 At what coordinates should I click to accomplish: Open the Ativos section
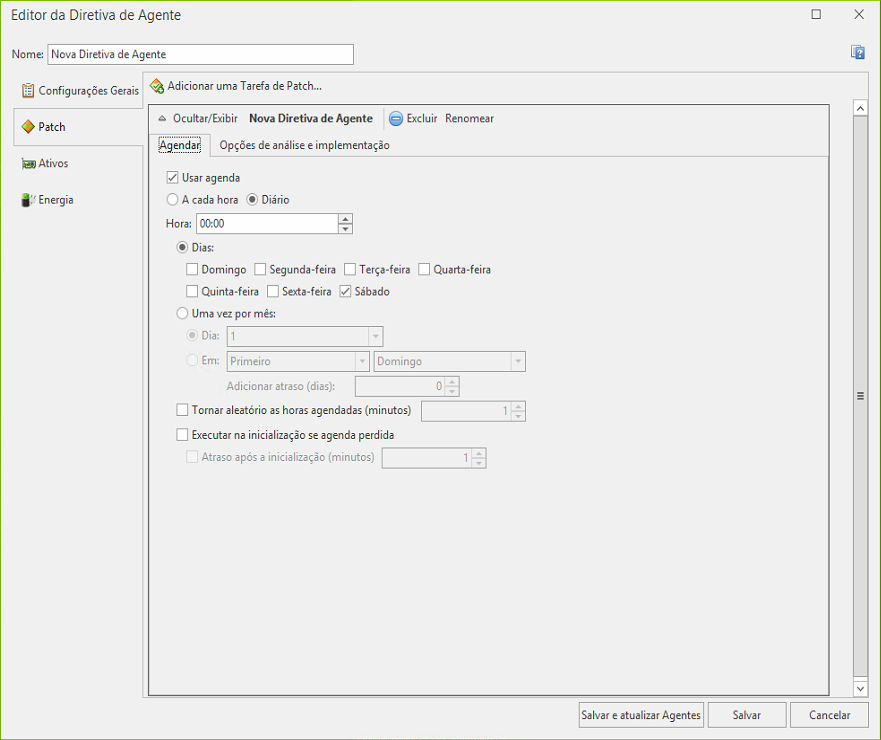(45, 164)
